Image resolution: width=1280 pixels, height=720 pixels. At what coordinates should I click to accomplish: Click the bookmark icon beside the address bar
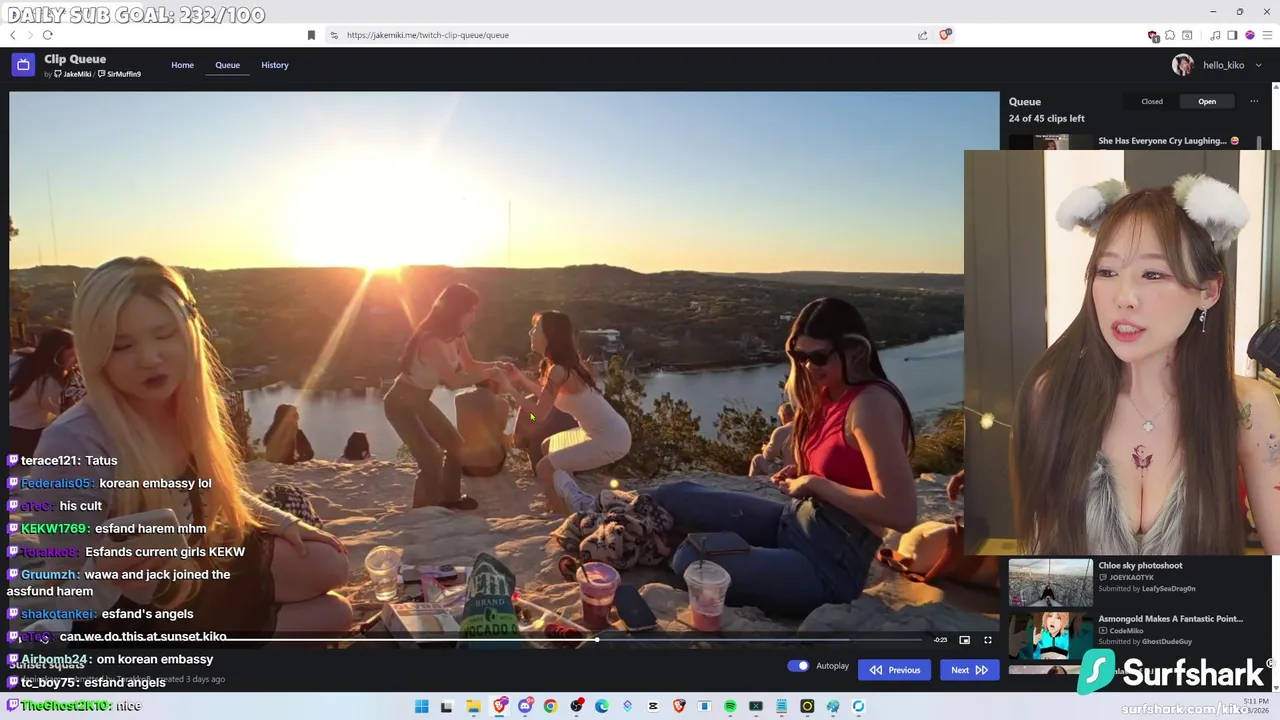(311, 35)
